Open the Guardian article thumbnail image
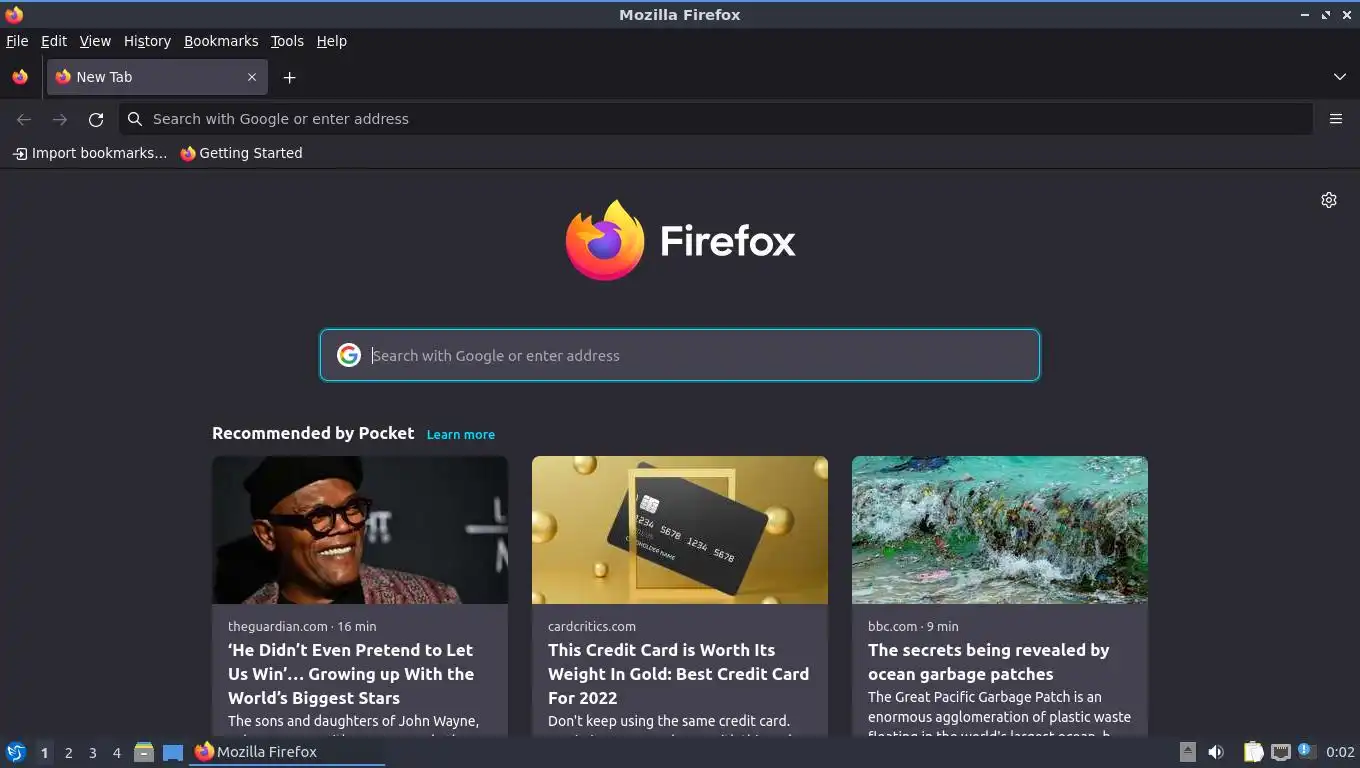The height and width of the screenshot is (768, 1360). [360, 530]
